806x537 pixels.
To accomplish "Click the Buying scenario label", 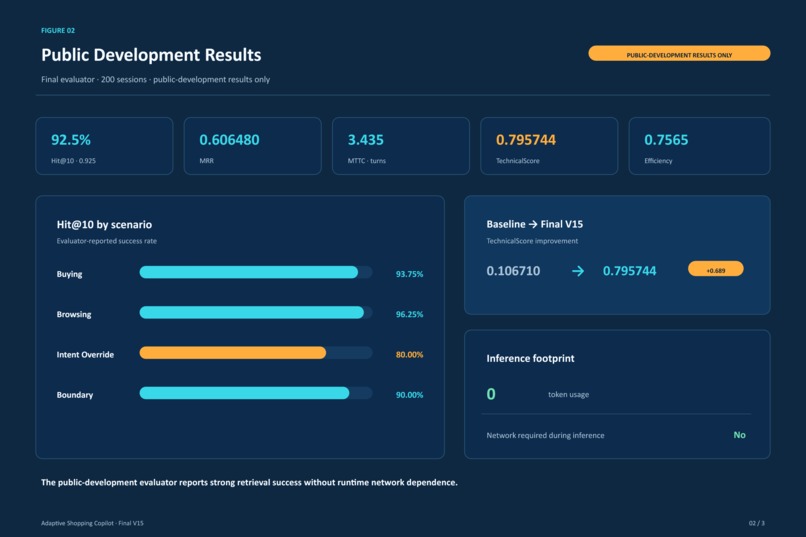I will (69, 274).
